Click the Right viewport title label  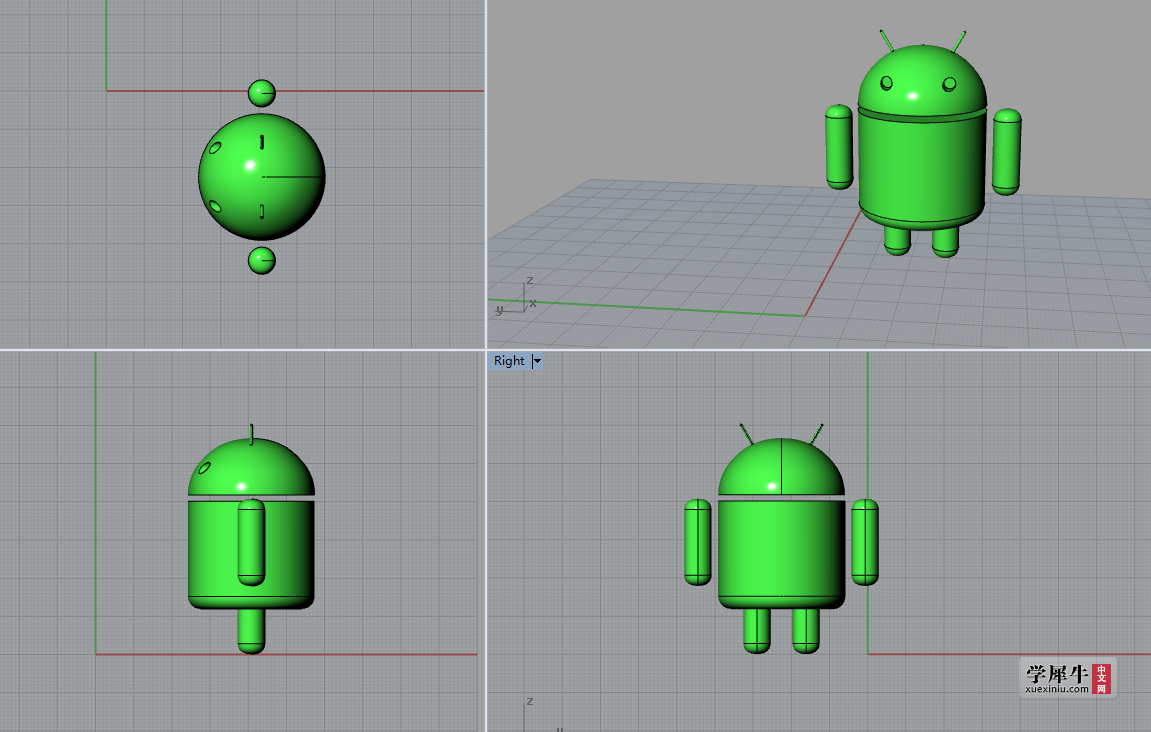coord(509,361)
